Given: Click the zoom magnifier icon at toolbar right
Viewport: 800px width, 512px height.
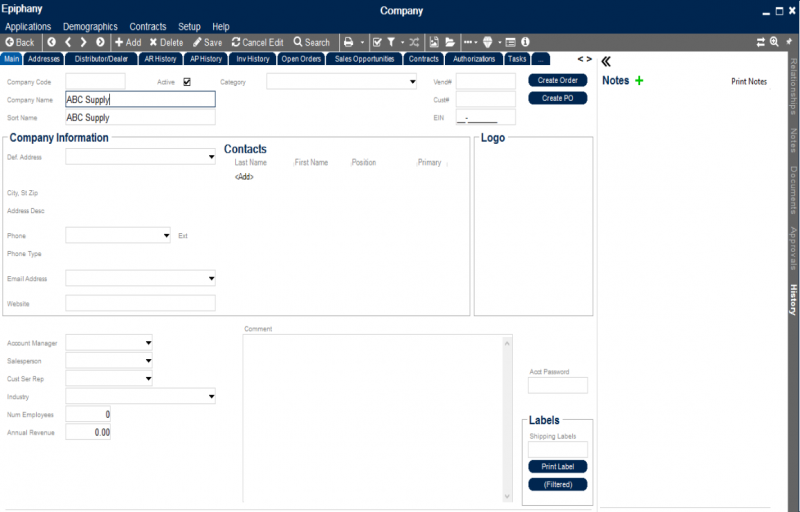Looking at the screenshot, I should pyautogui.click(x=774, y=42).
